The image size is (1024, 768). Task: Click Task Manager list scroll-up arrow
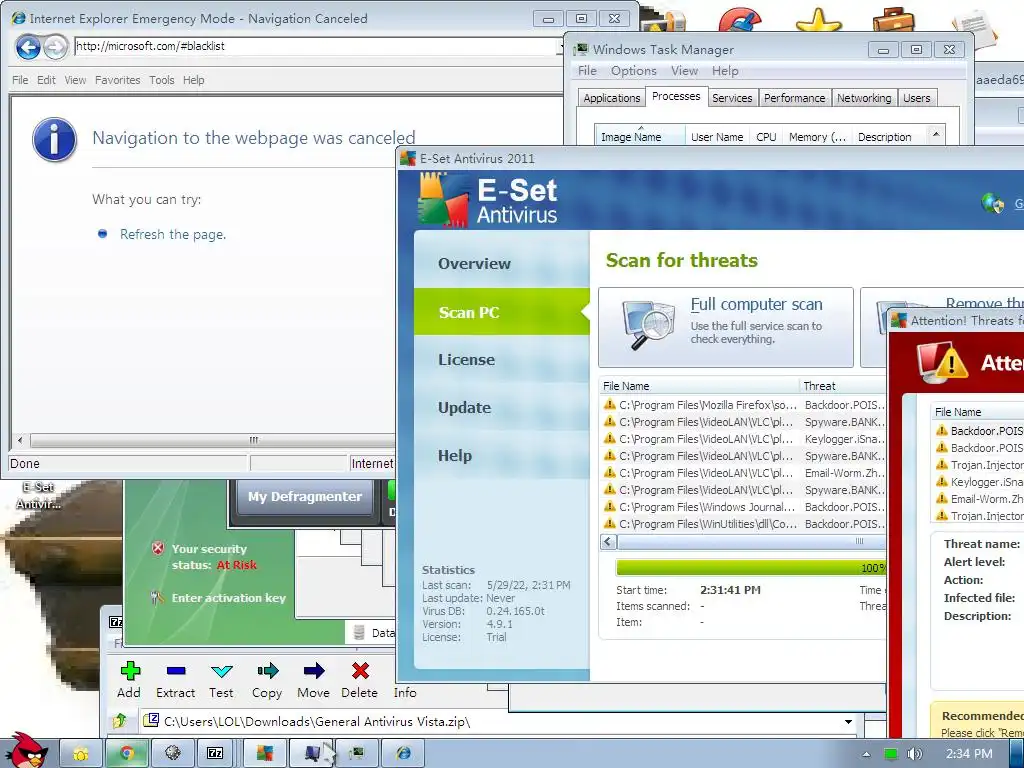(936, 135)
